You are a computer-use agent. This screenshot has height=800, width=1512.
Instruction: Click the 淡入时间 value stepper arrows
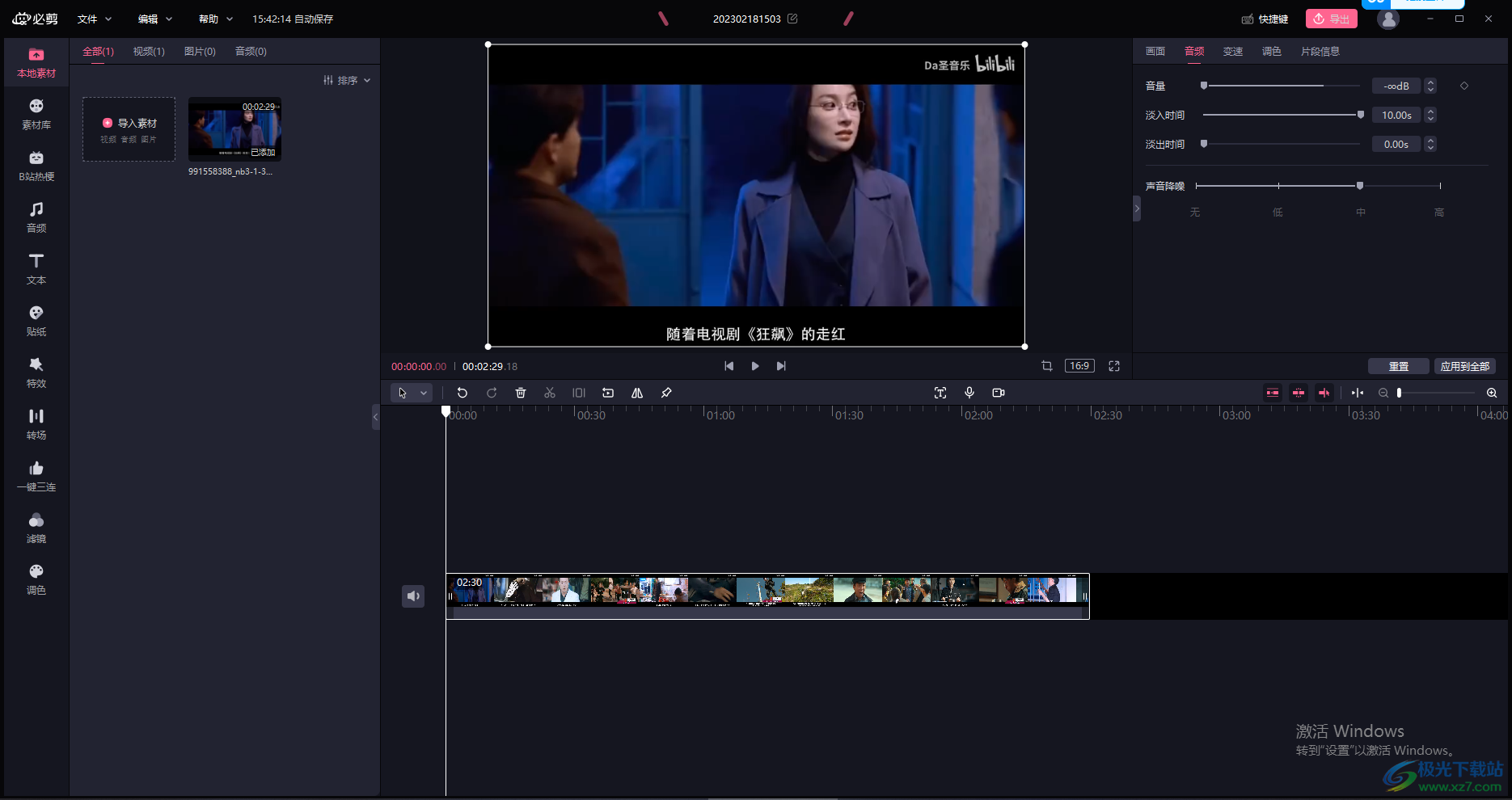pyautogui.click(x=1430, y=115)
